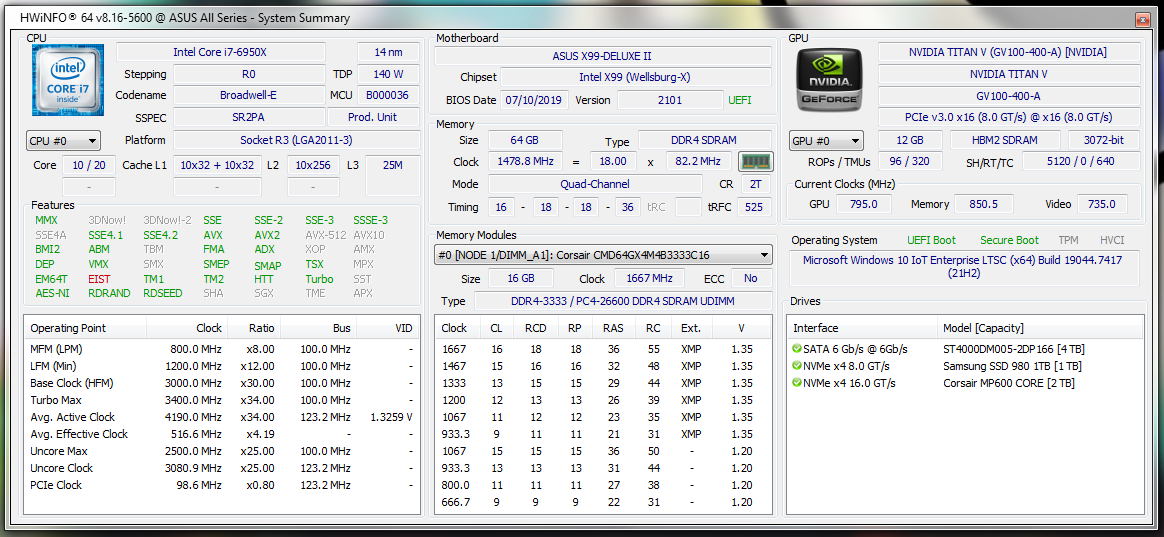
Task: Click the red EIST feature label
Action: point(99,279)
